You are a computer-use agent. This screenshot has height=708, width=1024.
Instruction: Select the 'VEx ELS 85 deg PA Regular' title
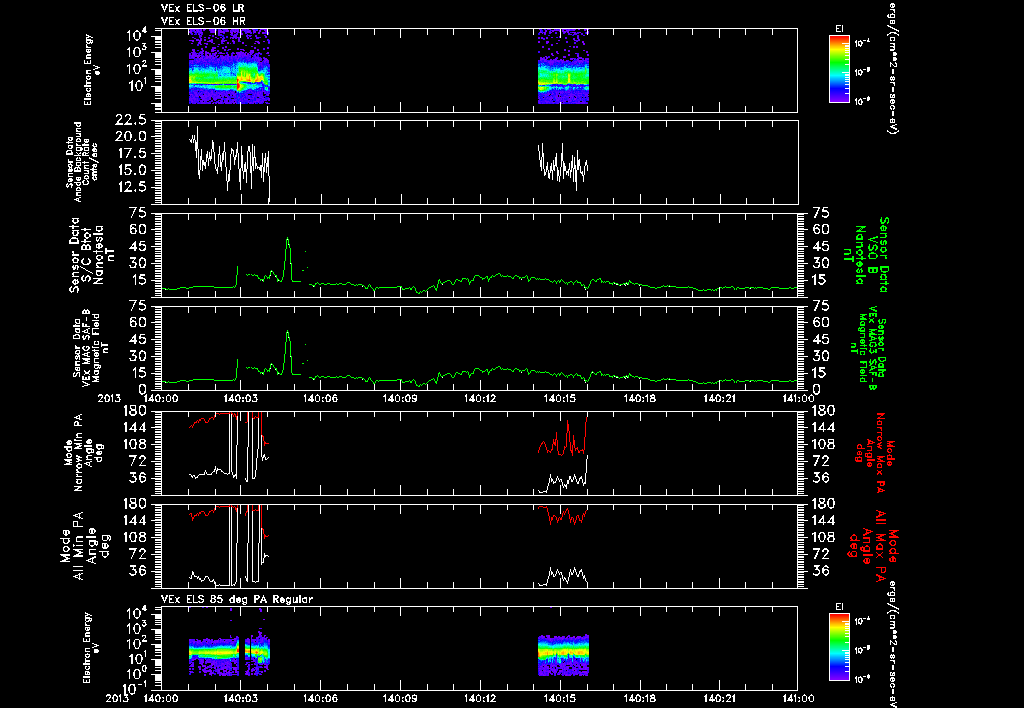pos(237,599)
